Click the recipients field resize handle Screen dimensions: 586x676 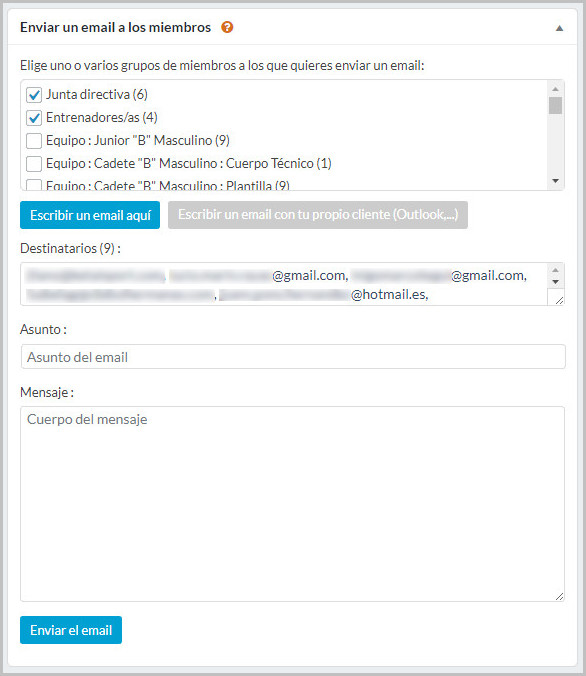pyautogui.click(x=559, y=300)
